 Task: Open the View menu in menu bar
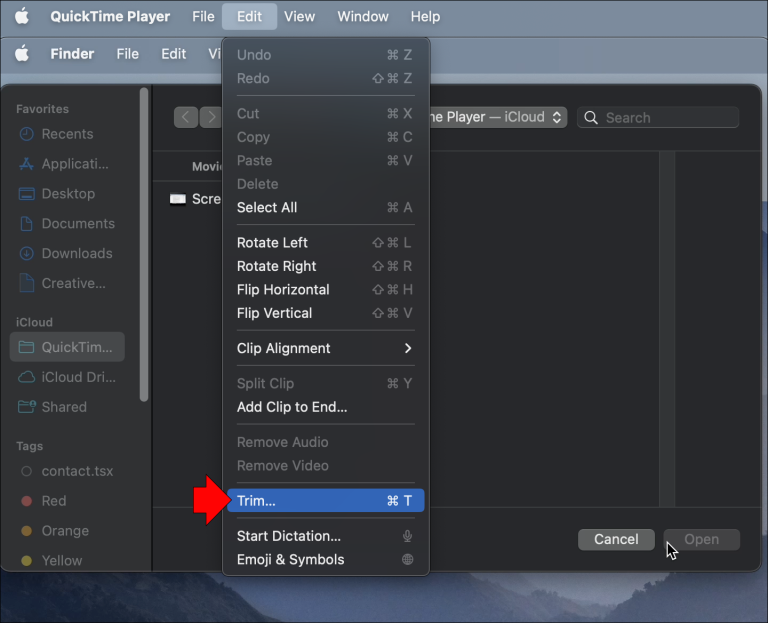pos(299,16)
